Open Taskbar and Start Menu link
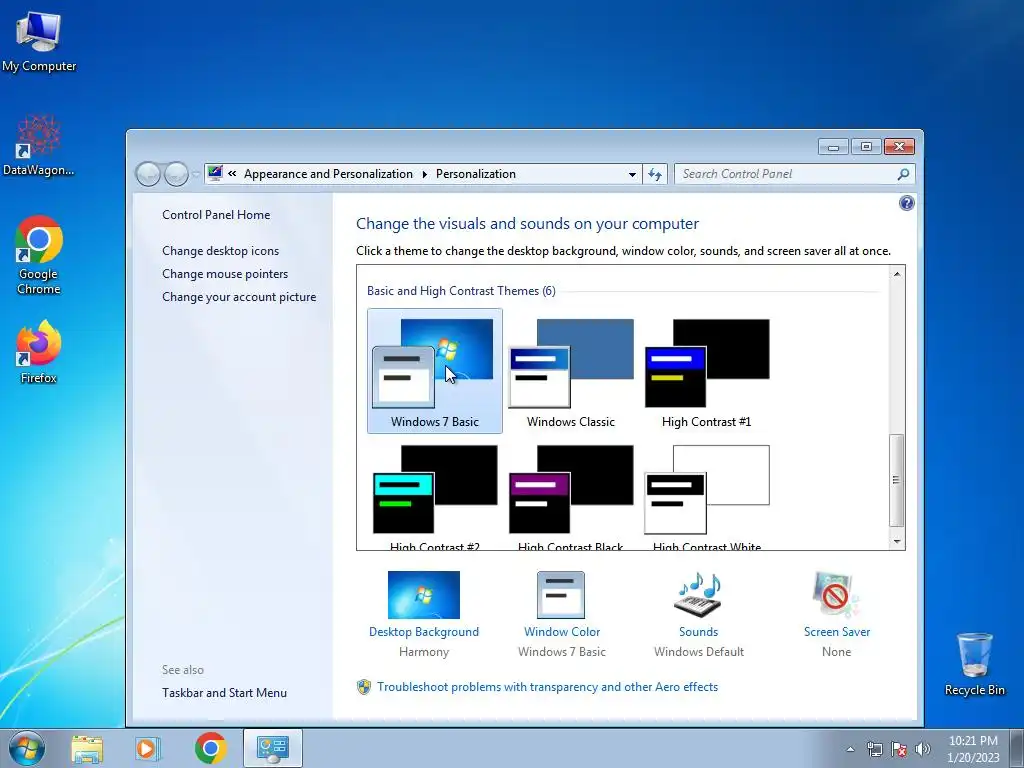This screenshot has width=1024, height=768. (x=224, y=693)
